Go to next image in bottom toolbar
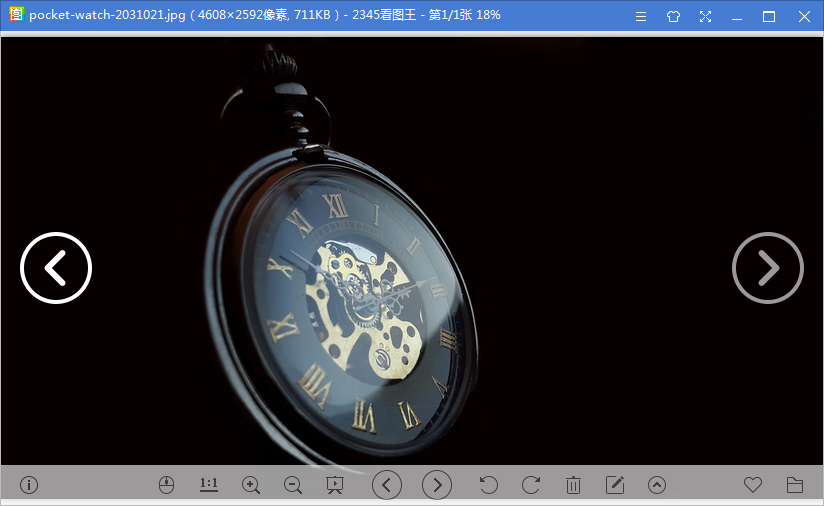824x506 pixels. [x=437, y=485]
